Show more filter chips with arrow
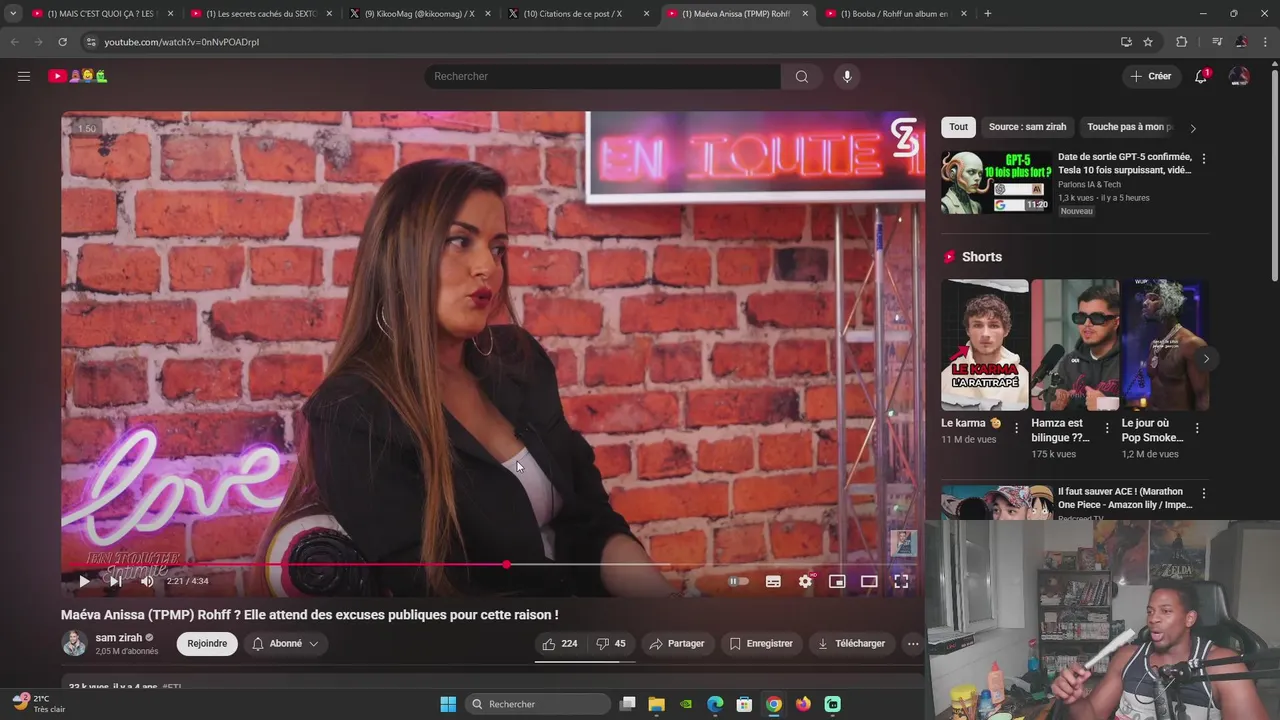The height and width of the screenshot is (720, 1280). tap(1193, 128)
